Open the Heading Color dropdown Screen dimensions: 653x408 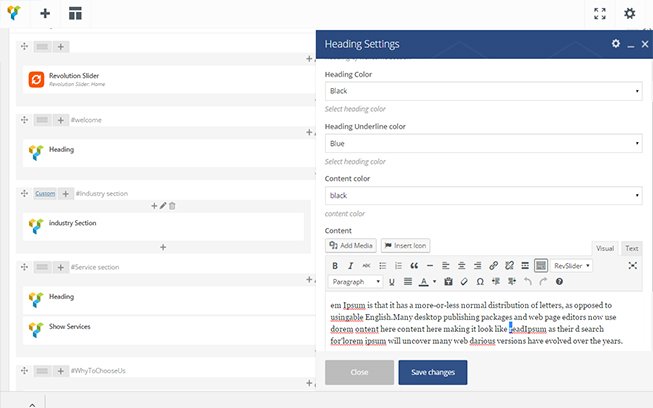click(484, 91)
